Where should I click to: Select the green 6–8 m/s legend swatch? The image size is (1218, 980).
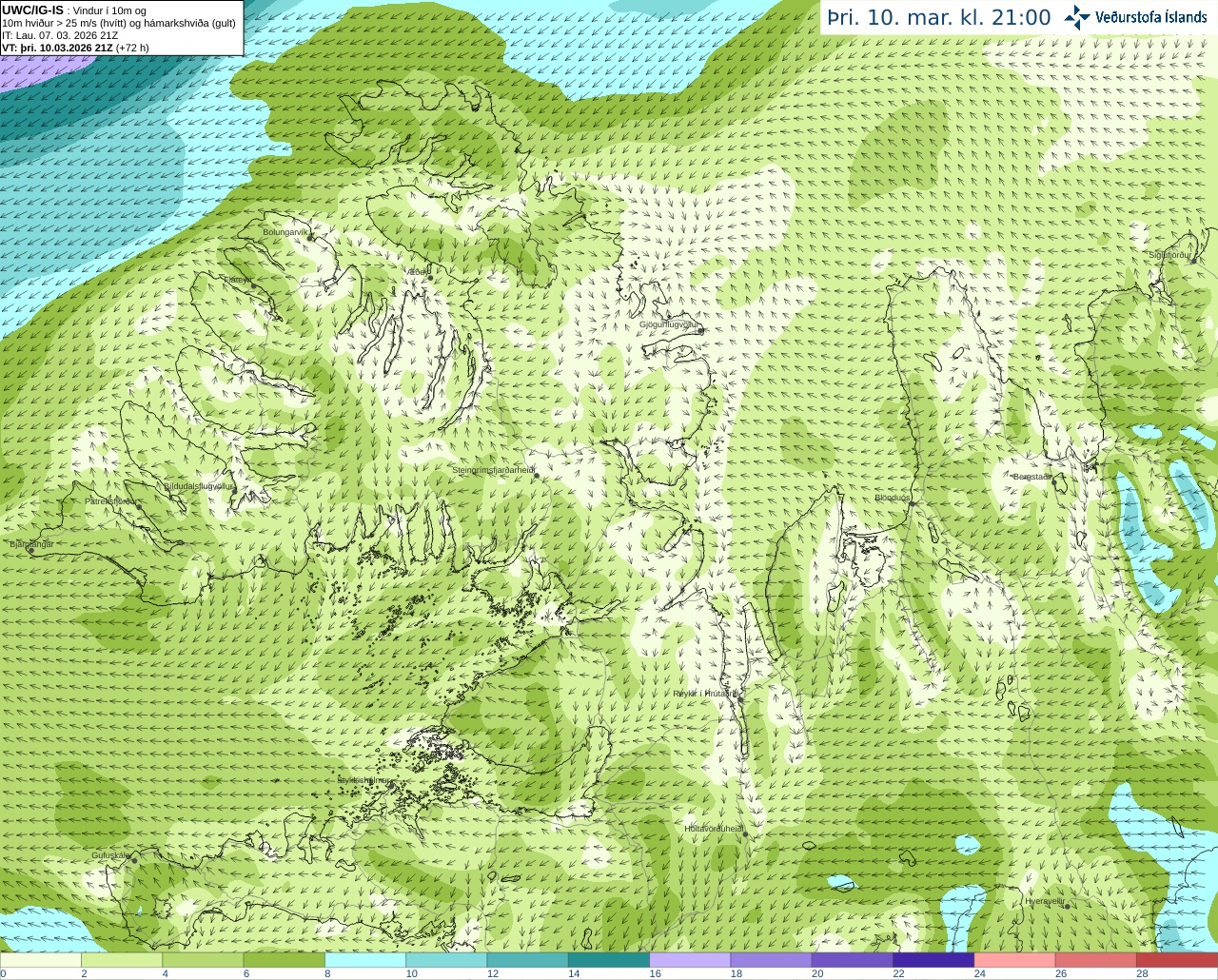click(284, 960)
